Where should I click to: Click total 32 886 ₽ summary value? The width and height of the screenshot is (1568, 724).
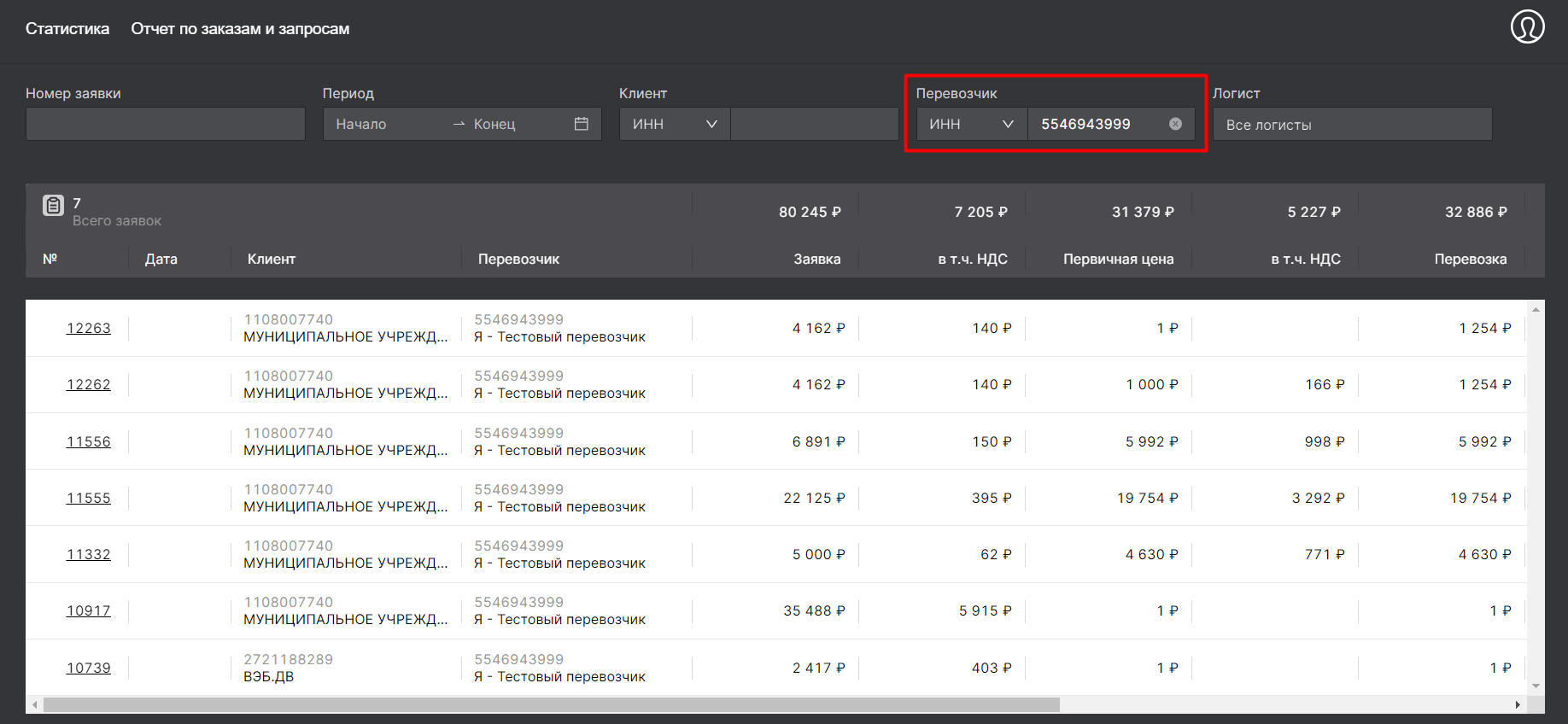pyautogui.click(x=1476, y=212)
